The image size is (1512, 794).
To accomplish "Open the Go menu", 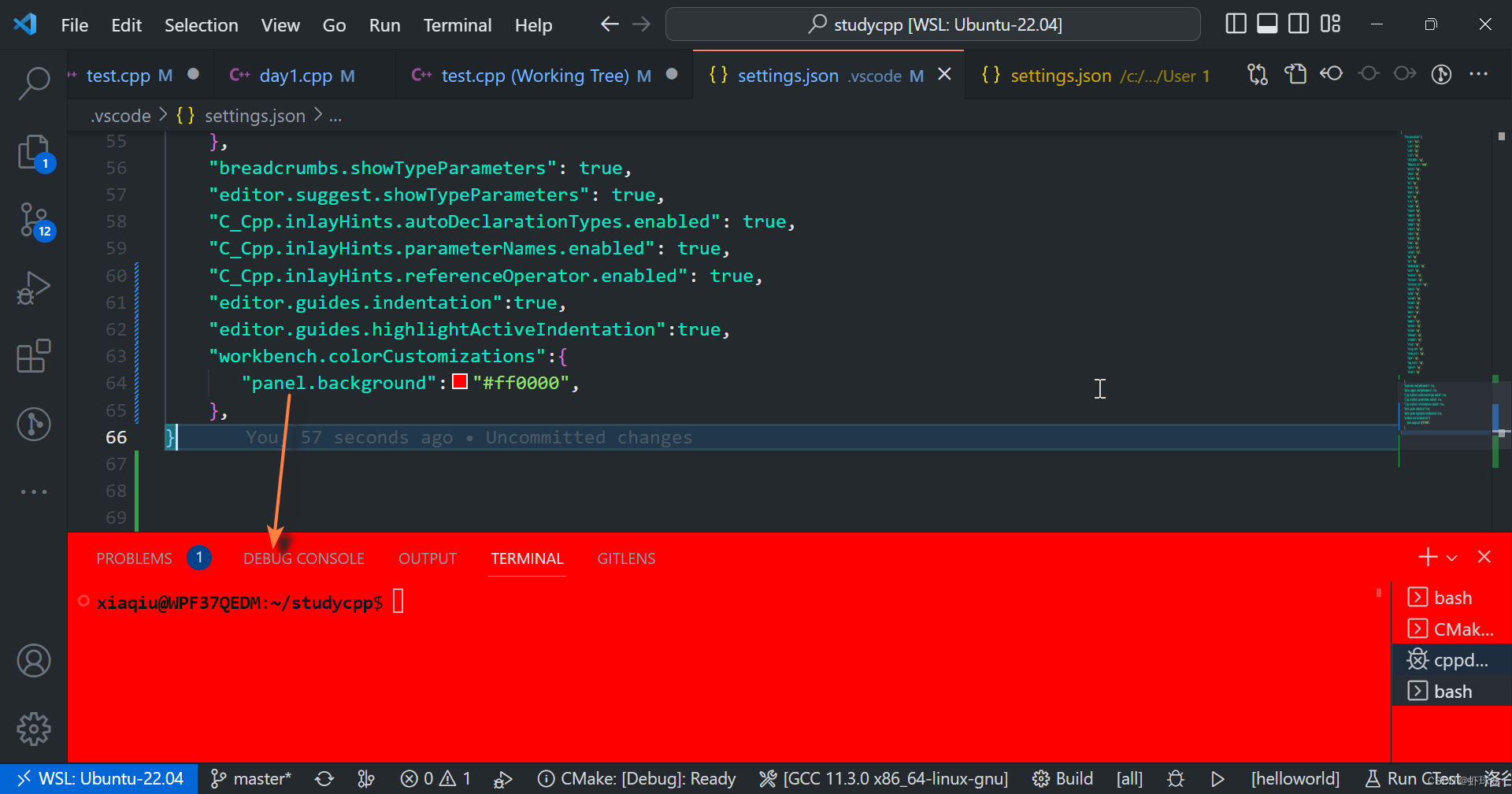I will tap(334, 25).
